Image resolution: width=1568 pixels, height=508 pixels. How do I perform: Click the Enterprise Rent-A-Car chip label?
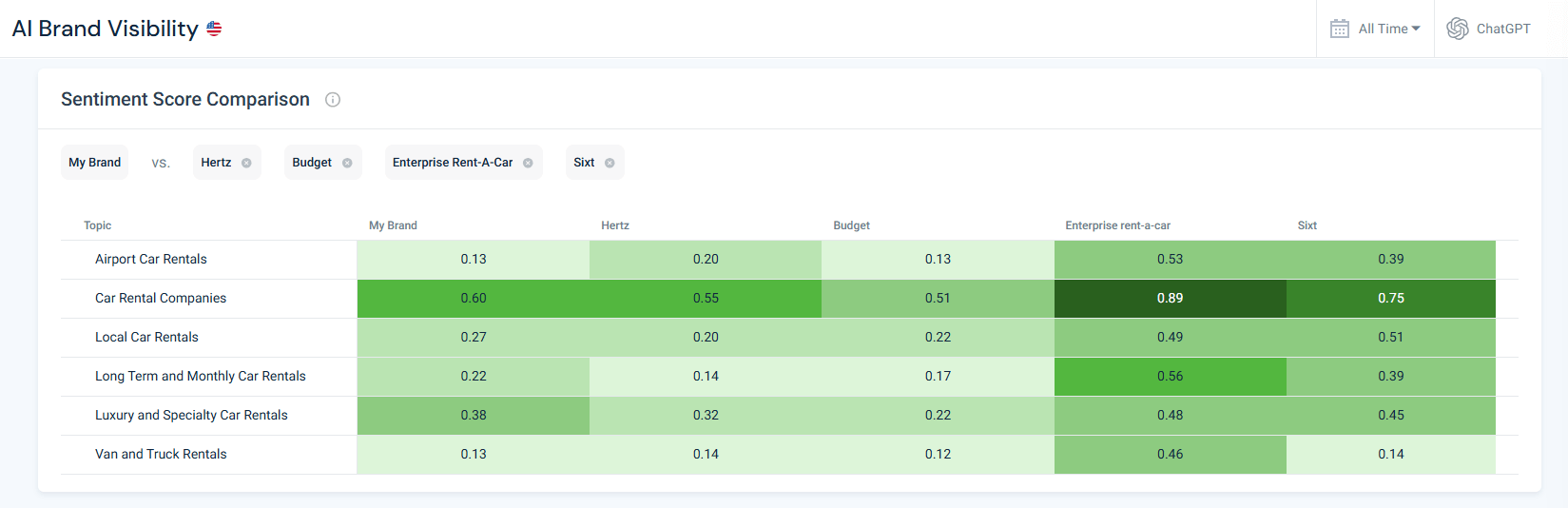[x=453, y=163]
